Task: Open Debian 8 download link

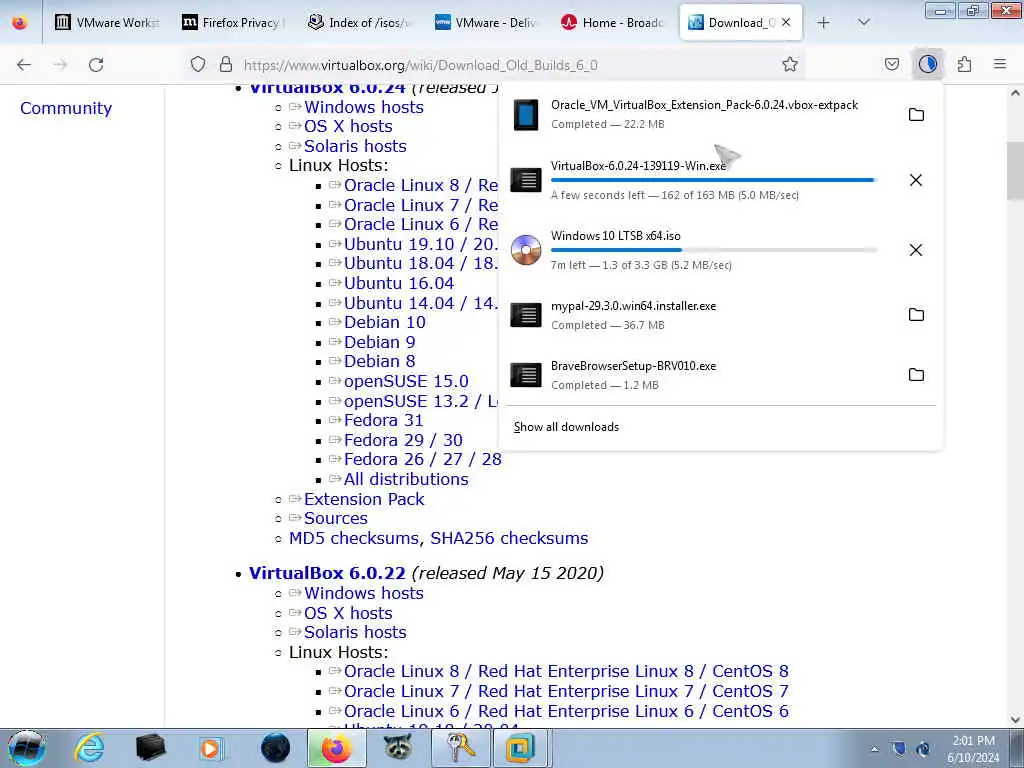Action: point(379,361)
